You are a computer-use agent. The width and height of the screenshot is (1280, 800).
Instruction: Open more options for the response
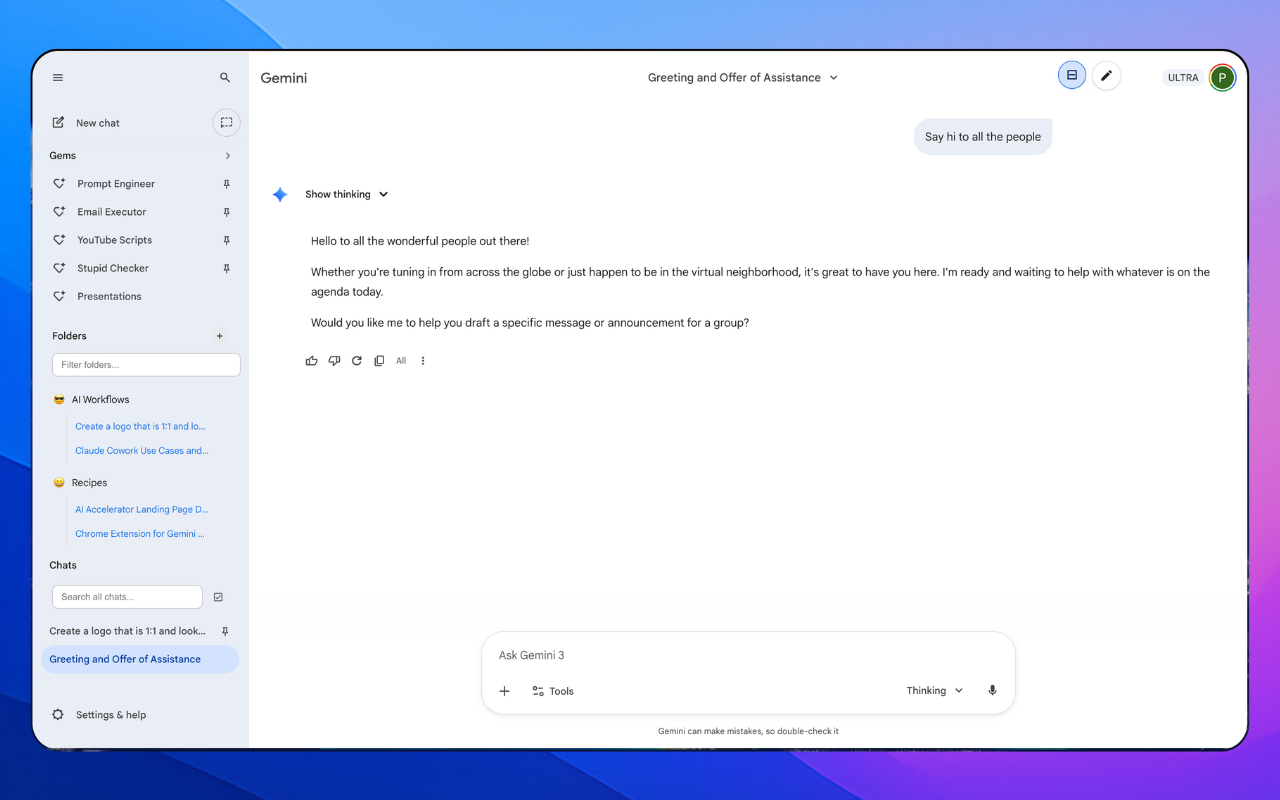(422, 360)
